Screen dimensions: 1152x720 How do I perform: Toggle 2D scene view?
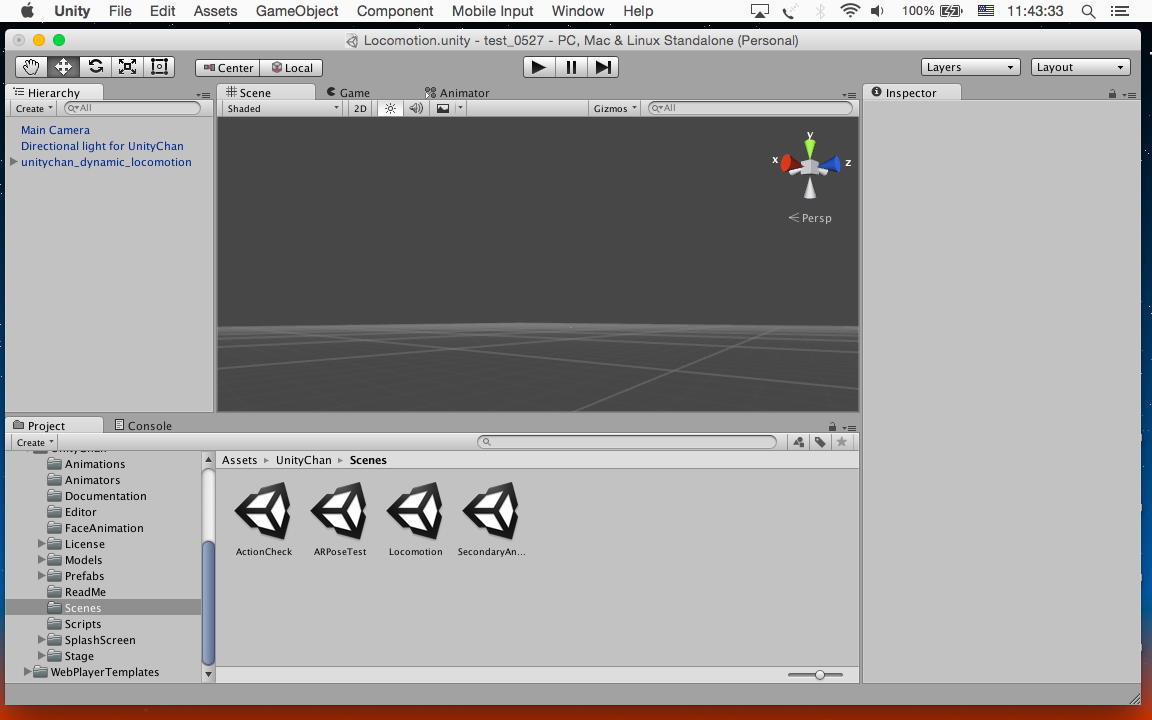(360, 108)
